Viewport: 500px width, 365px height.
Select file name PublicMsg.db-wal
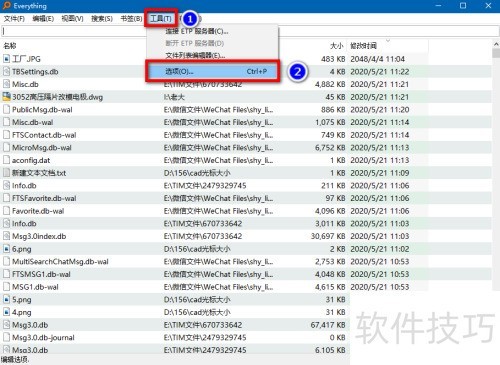(x=42, y=110)
